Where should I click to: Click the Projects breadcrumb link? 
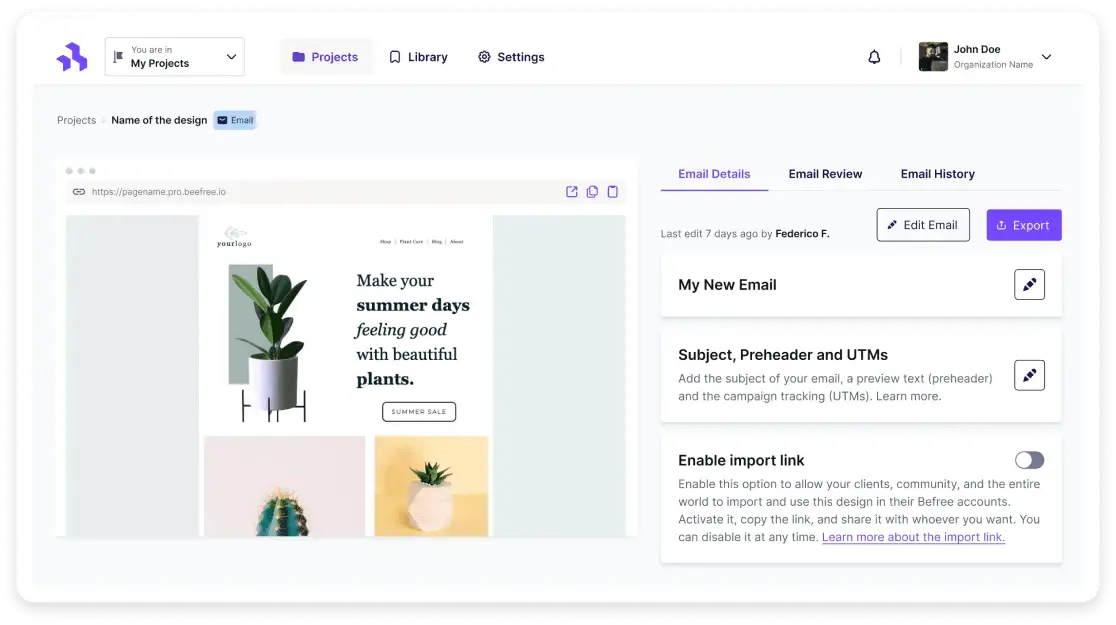click(x=76, y=120)
